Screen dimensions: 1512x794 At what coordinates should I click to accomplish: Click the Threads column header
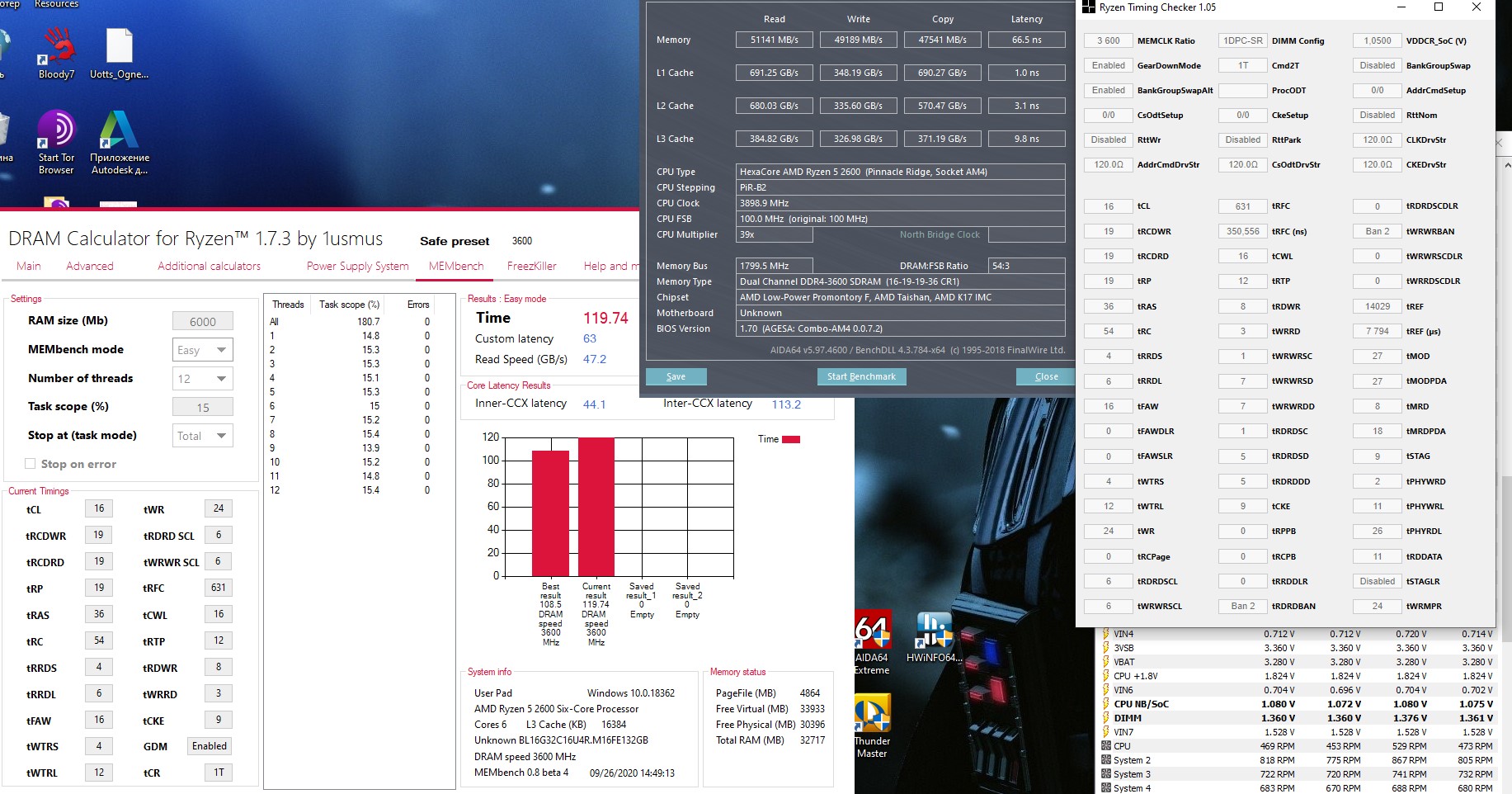click(x=288, y=305)
